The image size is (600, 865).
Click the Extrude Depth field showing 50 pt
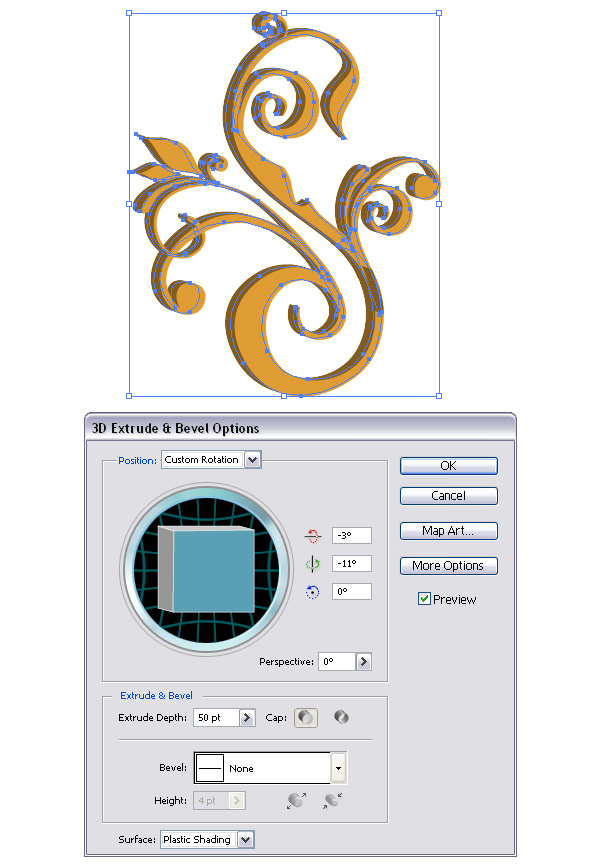tap(216, 718)
